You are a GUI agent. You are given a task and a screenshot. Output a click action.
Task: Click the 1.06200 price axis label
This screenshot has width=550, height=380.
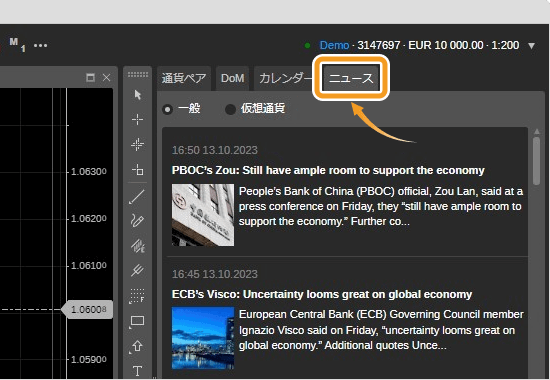tap(89, 219)
